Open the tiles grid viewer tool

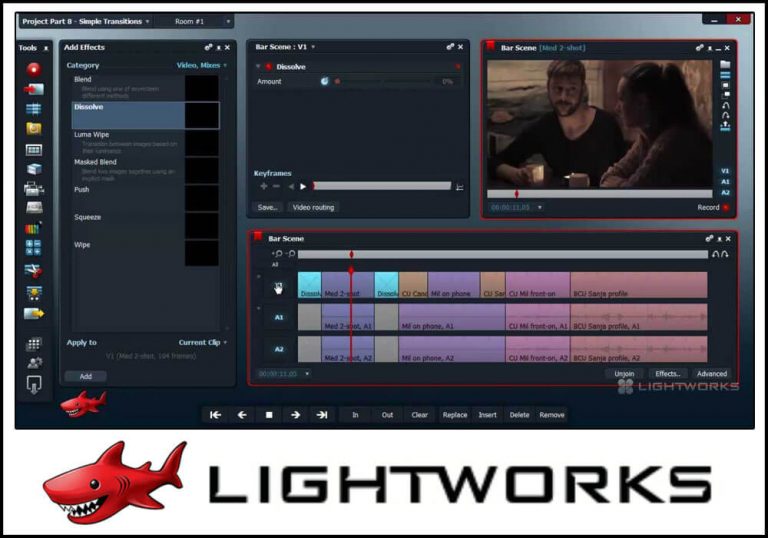tap(34, 149)
